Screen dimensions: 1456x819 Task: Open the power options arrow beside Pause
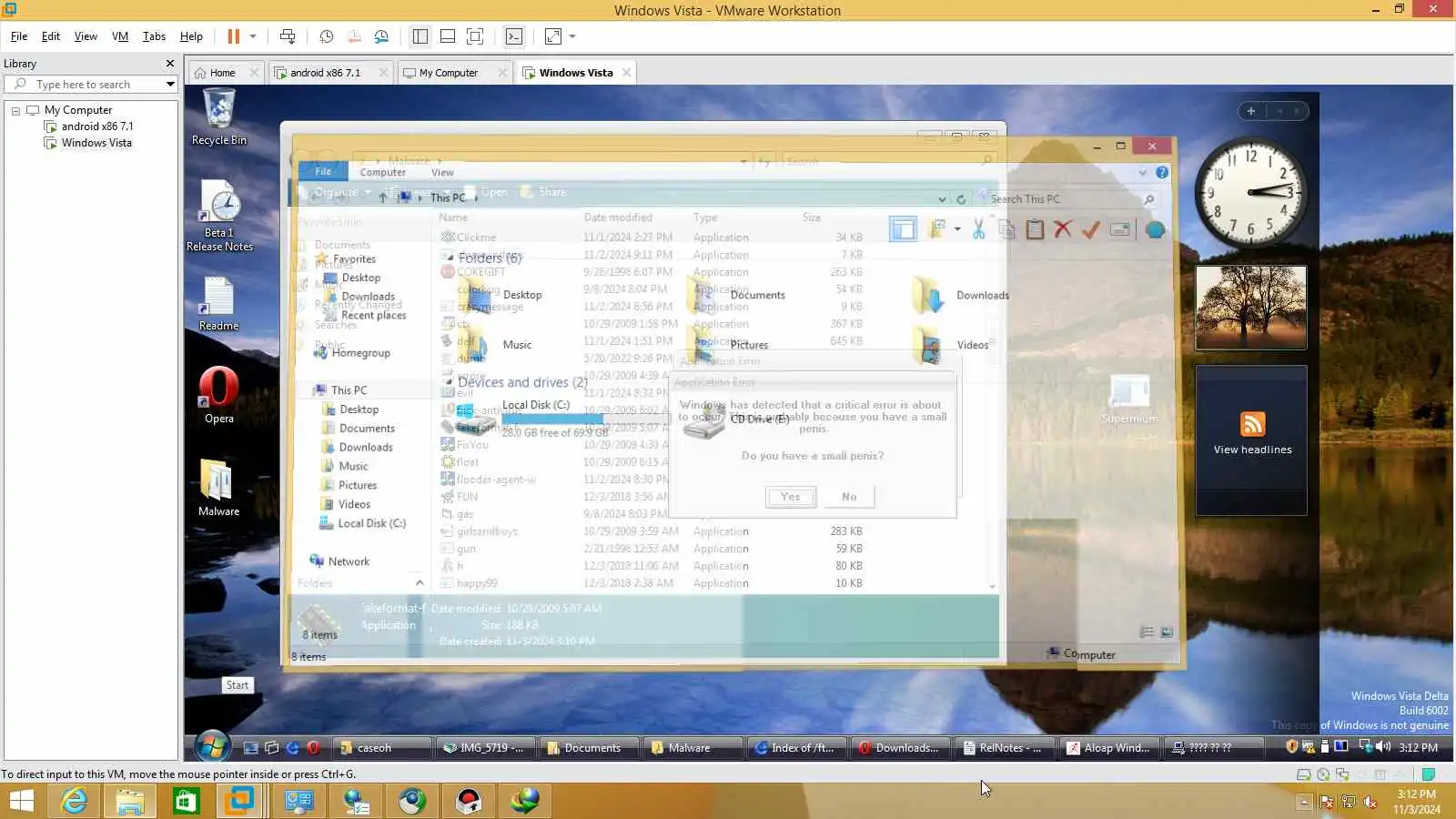(253, 36)
